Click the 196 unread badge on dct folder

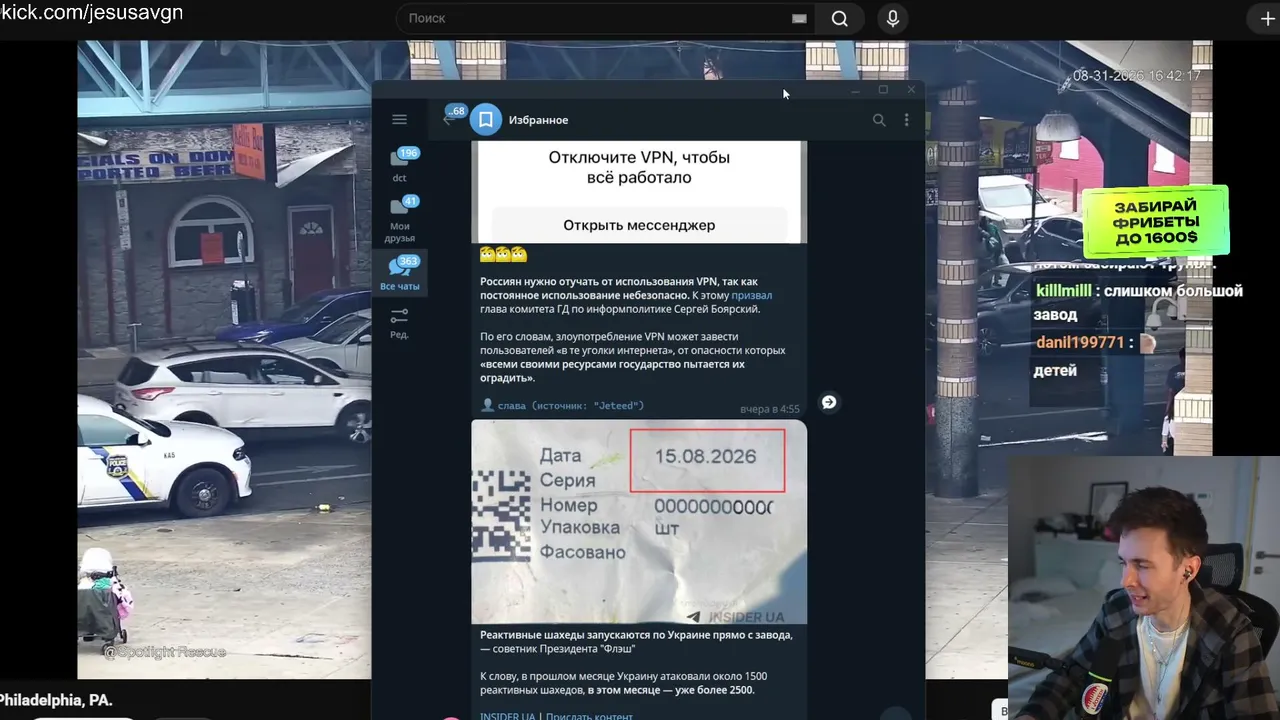[408, 153]
